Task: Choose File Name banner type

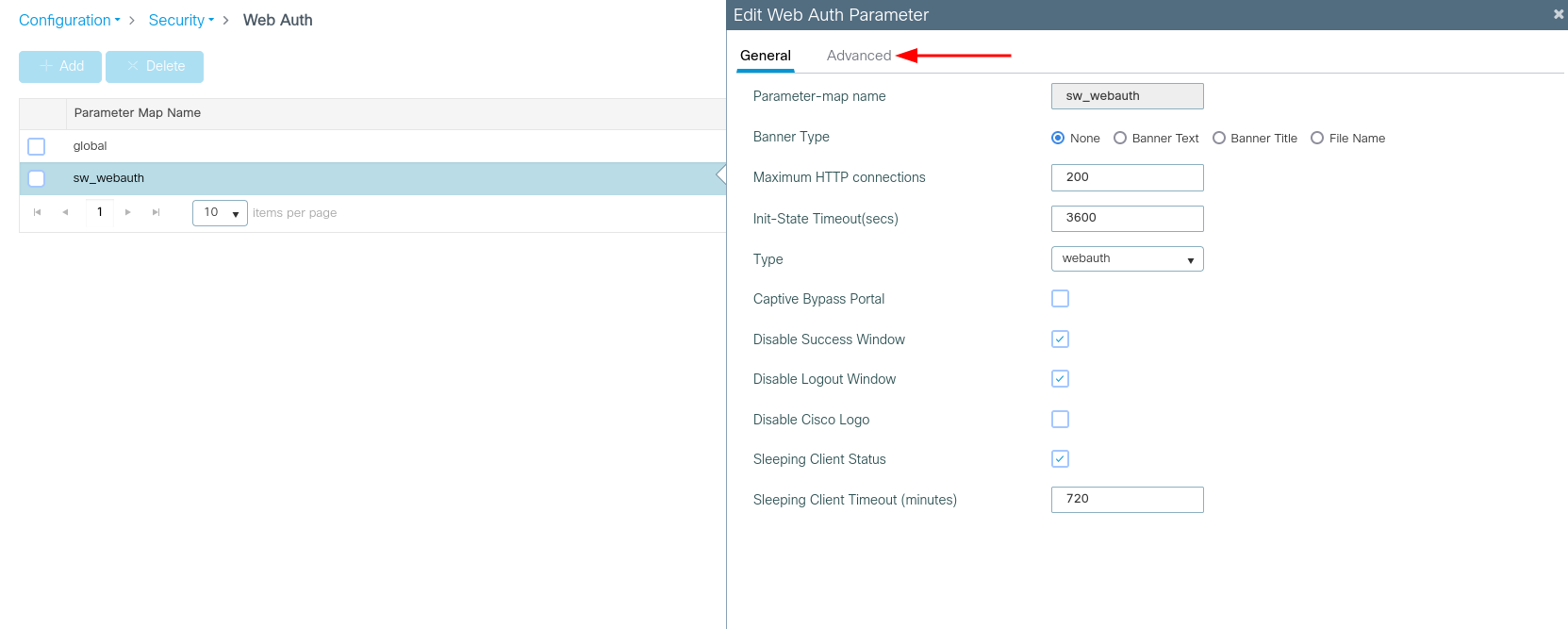Action: coord(1317,138)
